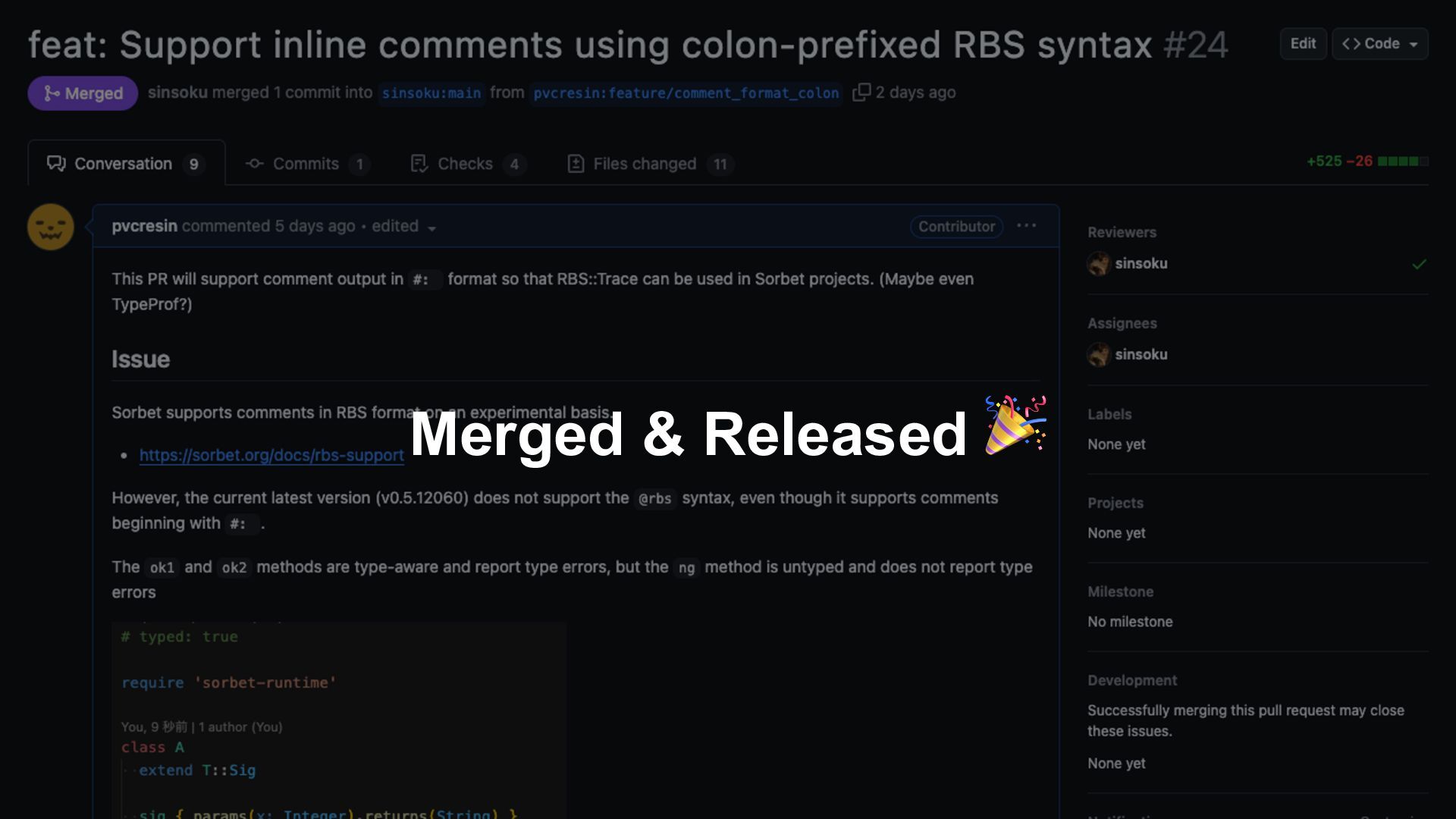Click the pvcresin:feature/comment_format_colon branch label

point(686,93)
